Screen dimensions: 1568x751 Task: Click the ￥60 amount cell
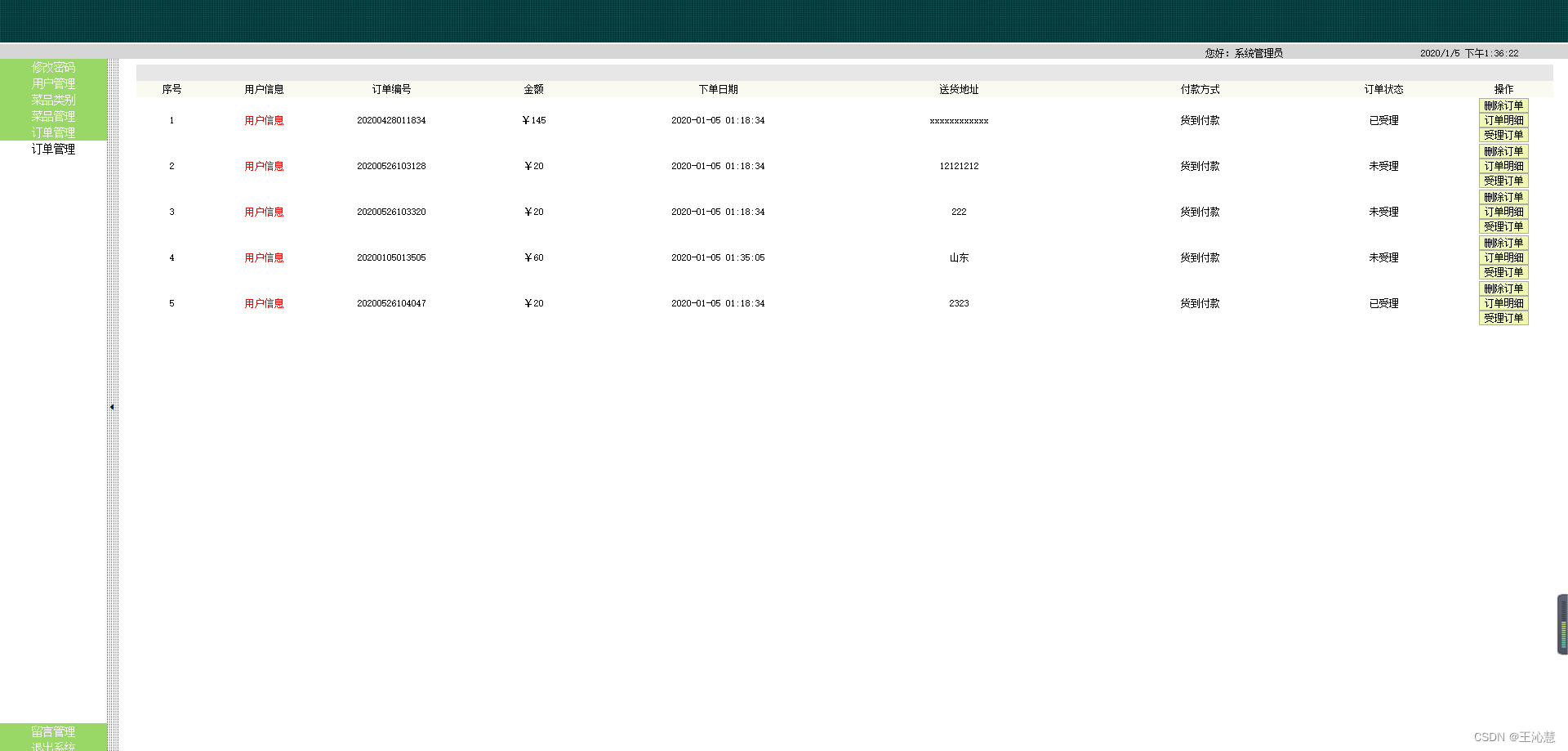pos(533,257)
